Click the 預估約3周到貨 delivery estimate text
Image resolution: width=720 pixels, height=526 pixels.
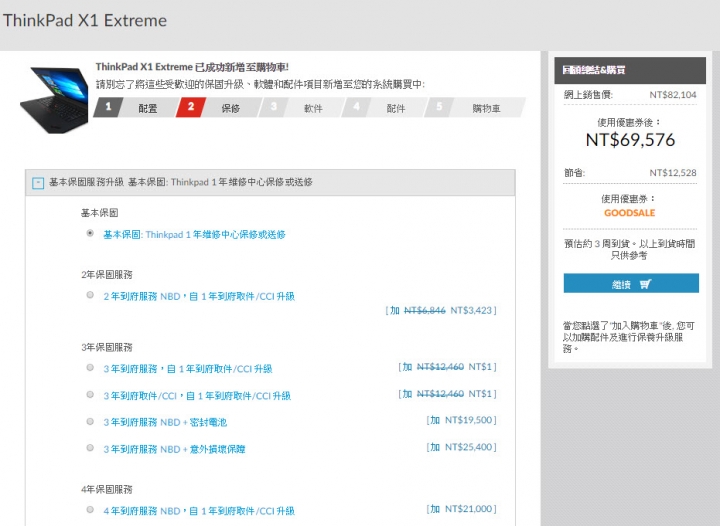pyautogui.click(x=630, y=249)
